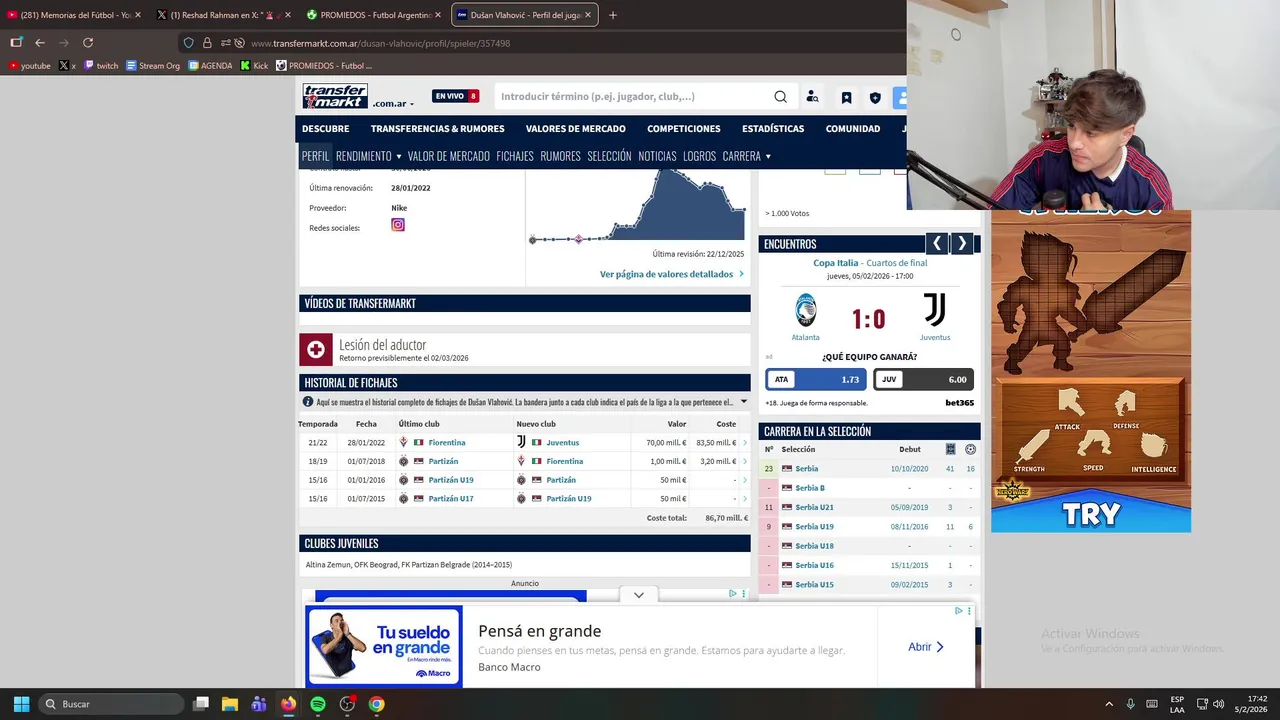The height and width of the screenshot is (720, 1280).
Task: Go to previous match in Encuentros
Action: [x=936, y=243]
